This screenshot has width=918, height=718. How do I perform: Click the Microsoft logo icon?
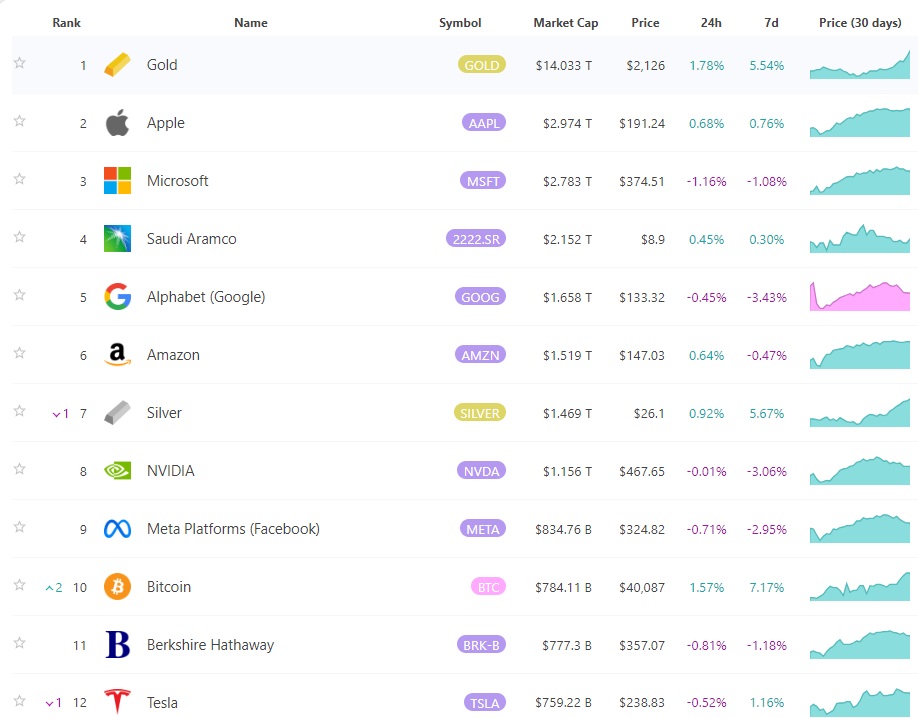118,181
